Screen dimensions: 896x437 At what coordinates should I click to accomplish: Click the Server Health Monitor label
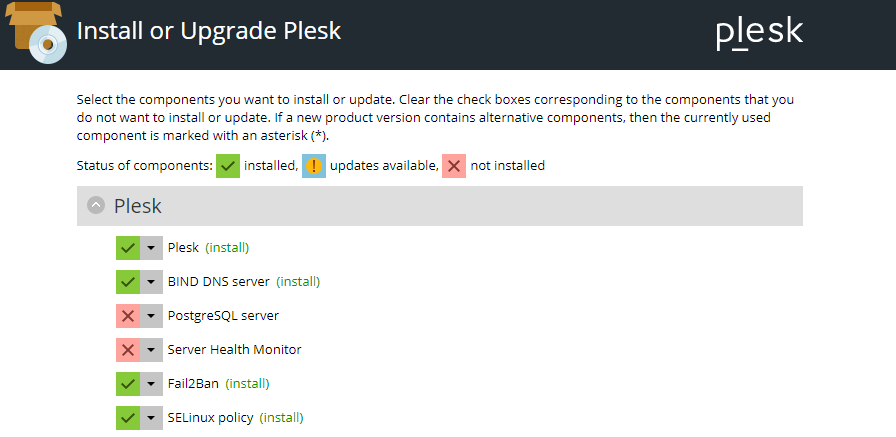point(234,350)
